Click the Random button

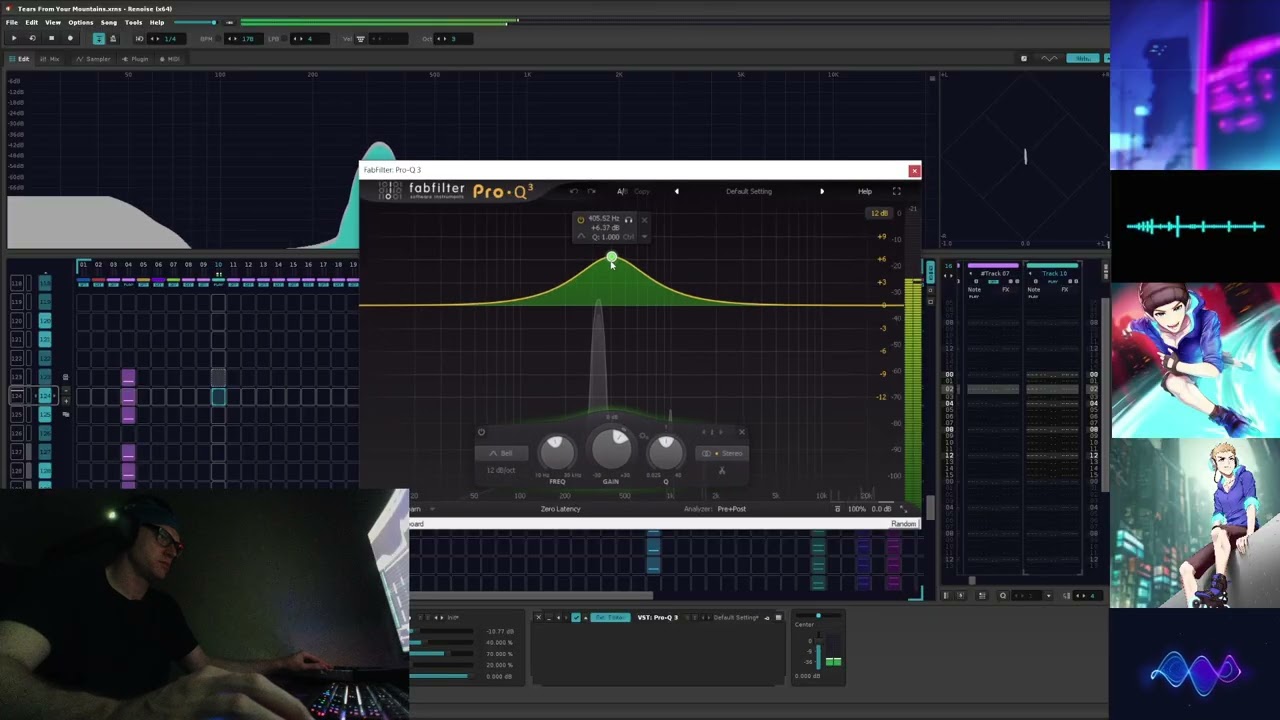click(904, 524)
